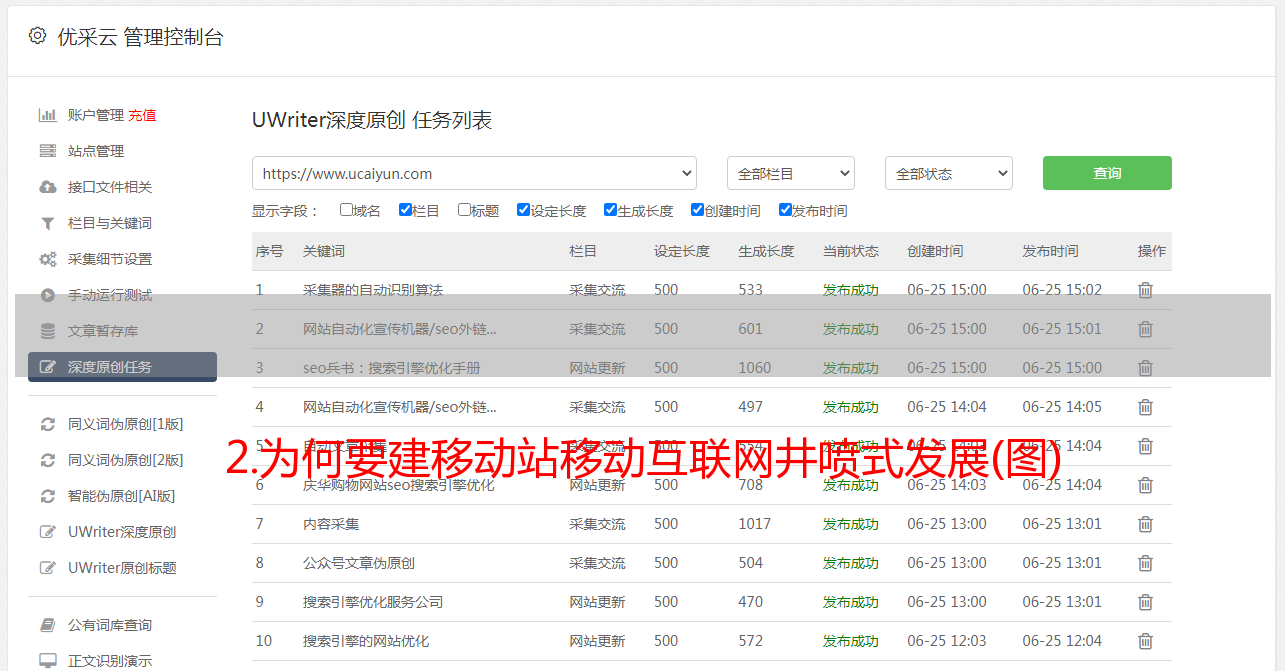Image resolution: width=1285 pixels, height=671 pixels.
Task: Delete row 1 using the trash icon
Action: (x=1145, y=290)
